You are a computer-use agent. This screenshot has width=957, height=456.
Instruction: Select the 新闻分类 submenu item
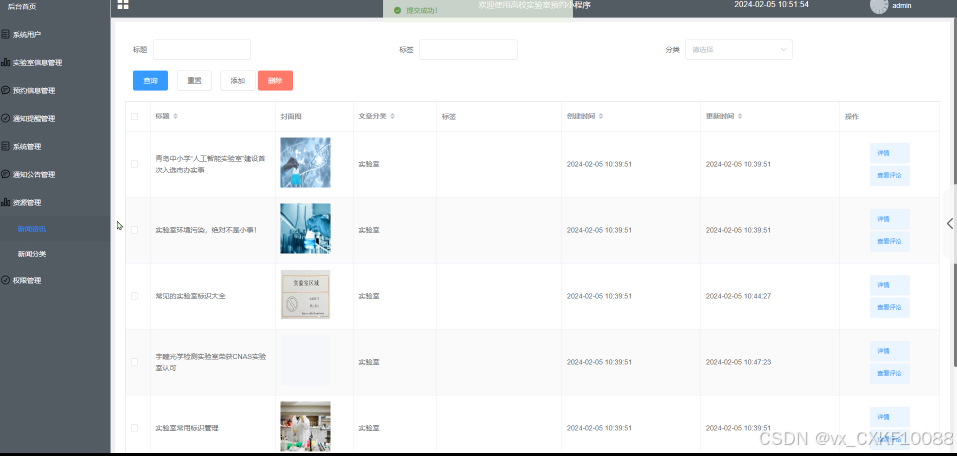(55, 253)
